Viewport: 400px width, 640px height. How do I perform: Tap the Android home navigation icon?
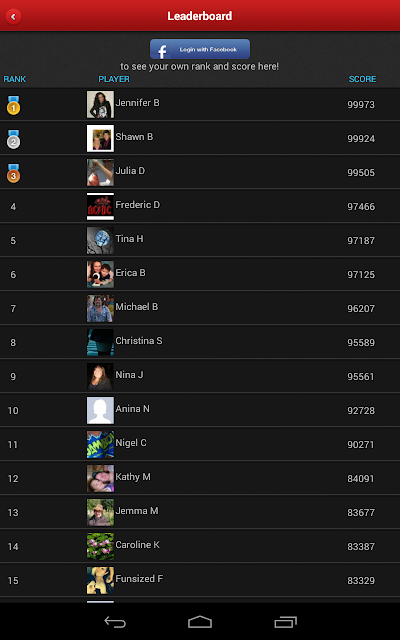[200, 622]
